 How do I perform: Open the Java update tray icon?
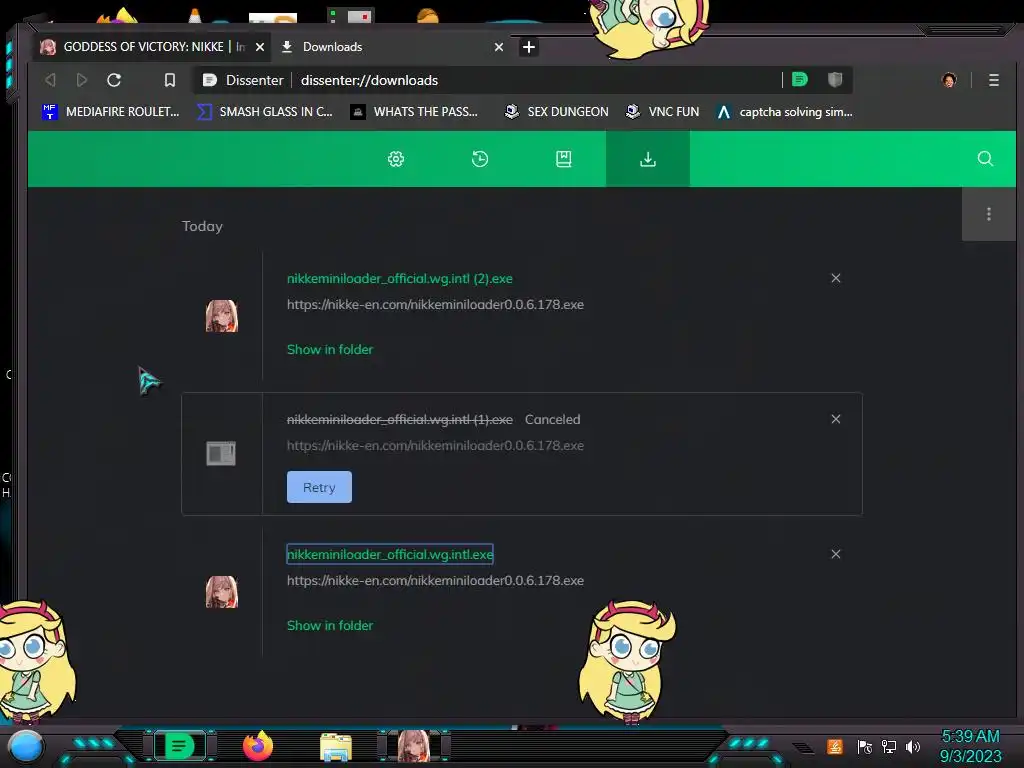(835, 746)
